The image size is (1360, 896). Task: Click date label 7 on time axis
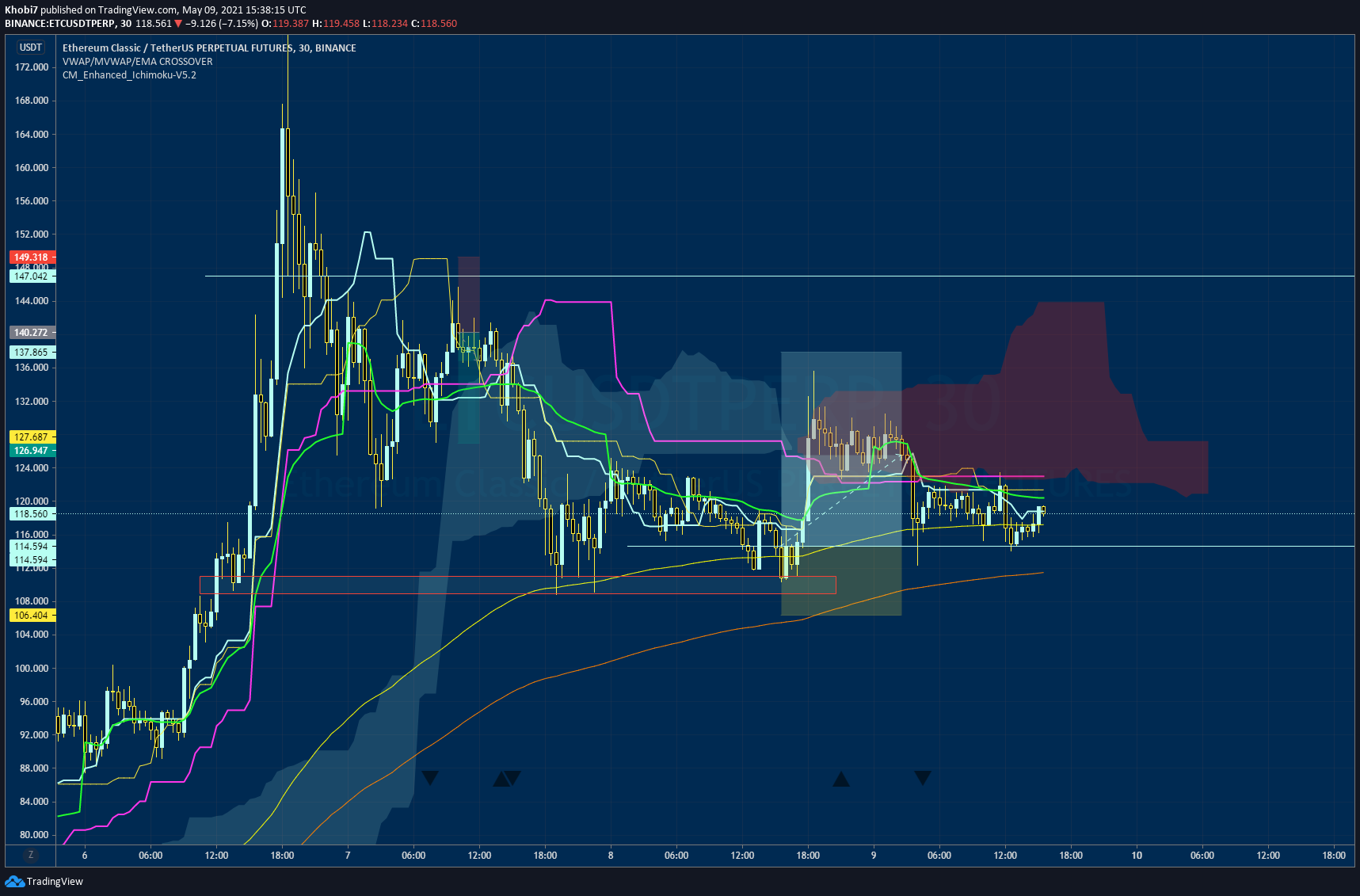click(x=348, y=855)
